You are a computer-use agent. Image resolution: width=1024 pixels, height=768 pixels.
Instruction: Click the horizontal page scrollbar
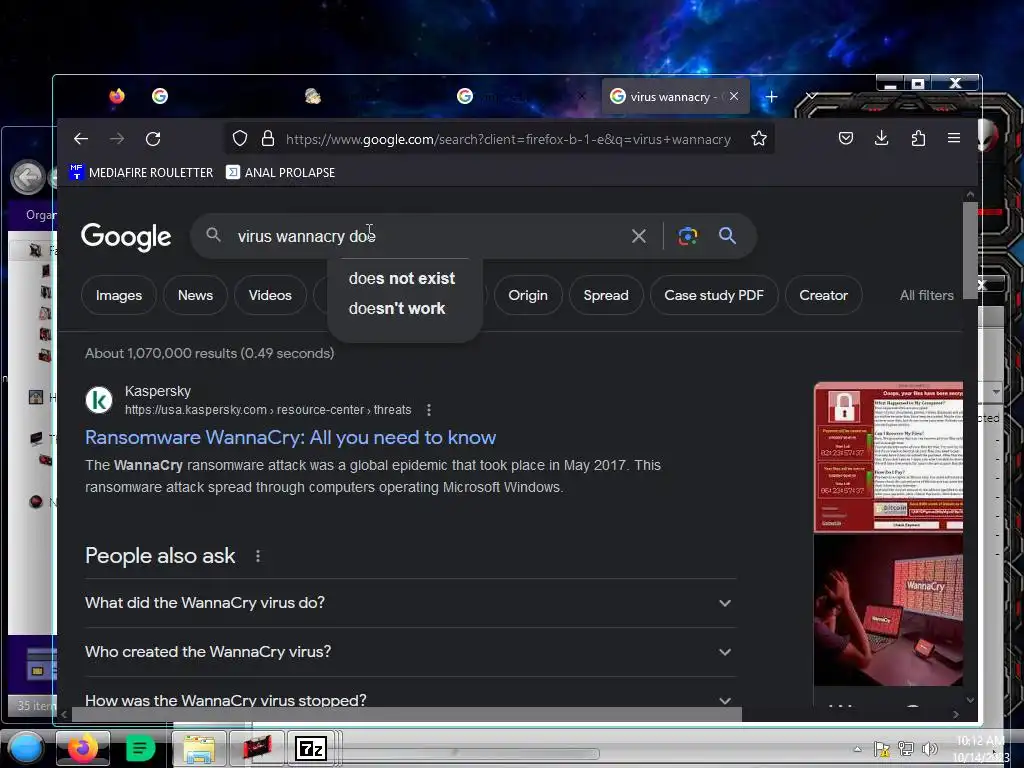click(406, 714)
